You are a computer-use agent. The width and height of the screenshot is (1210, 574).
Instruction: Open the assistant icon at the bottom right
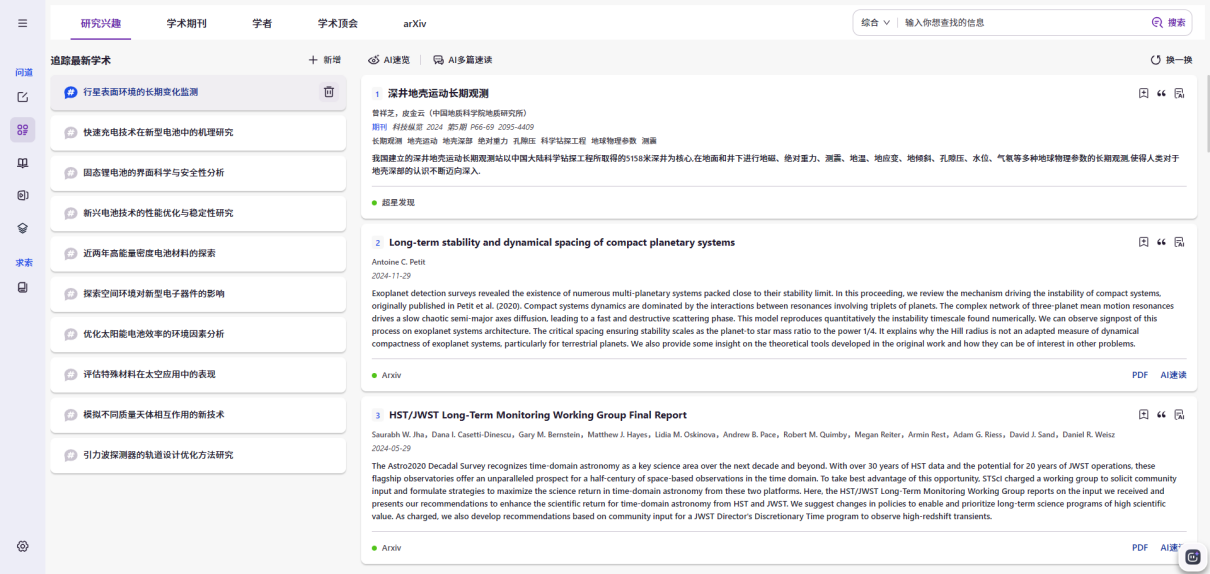(x=1192, y=557)
